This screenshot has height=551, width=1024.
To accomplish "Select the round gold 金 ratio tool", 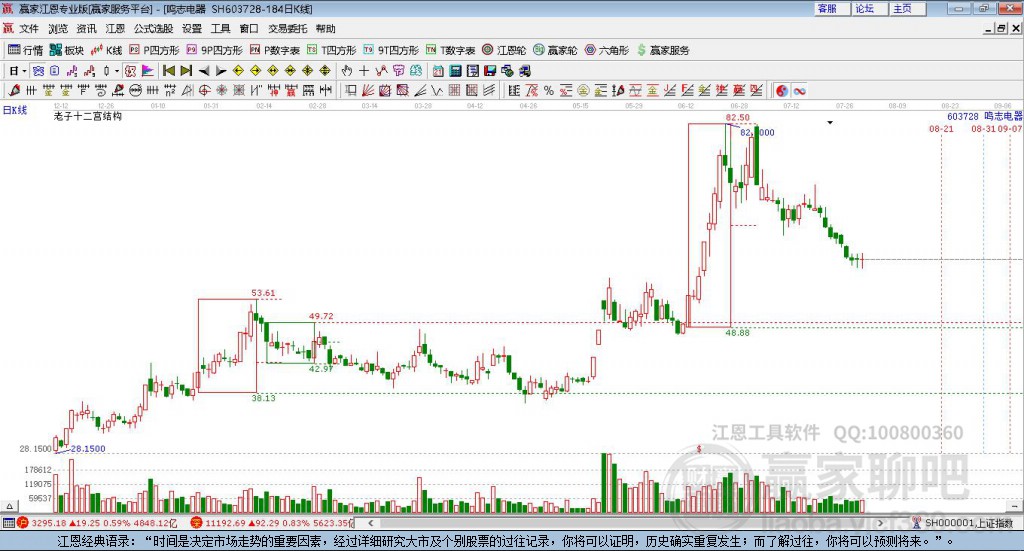I will [583, 91].
